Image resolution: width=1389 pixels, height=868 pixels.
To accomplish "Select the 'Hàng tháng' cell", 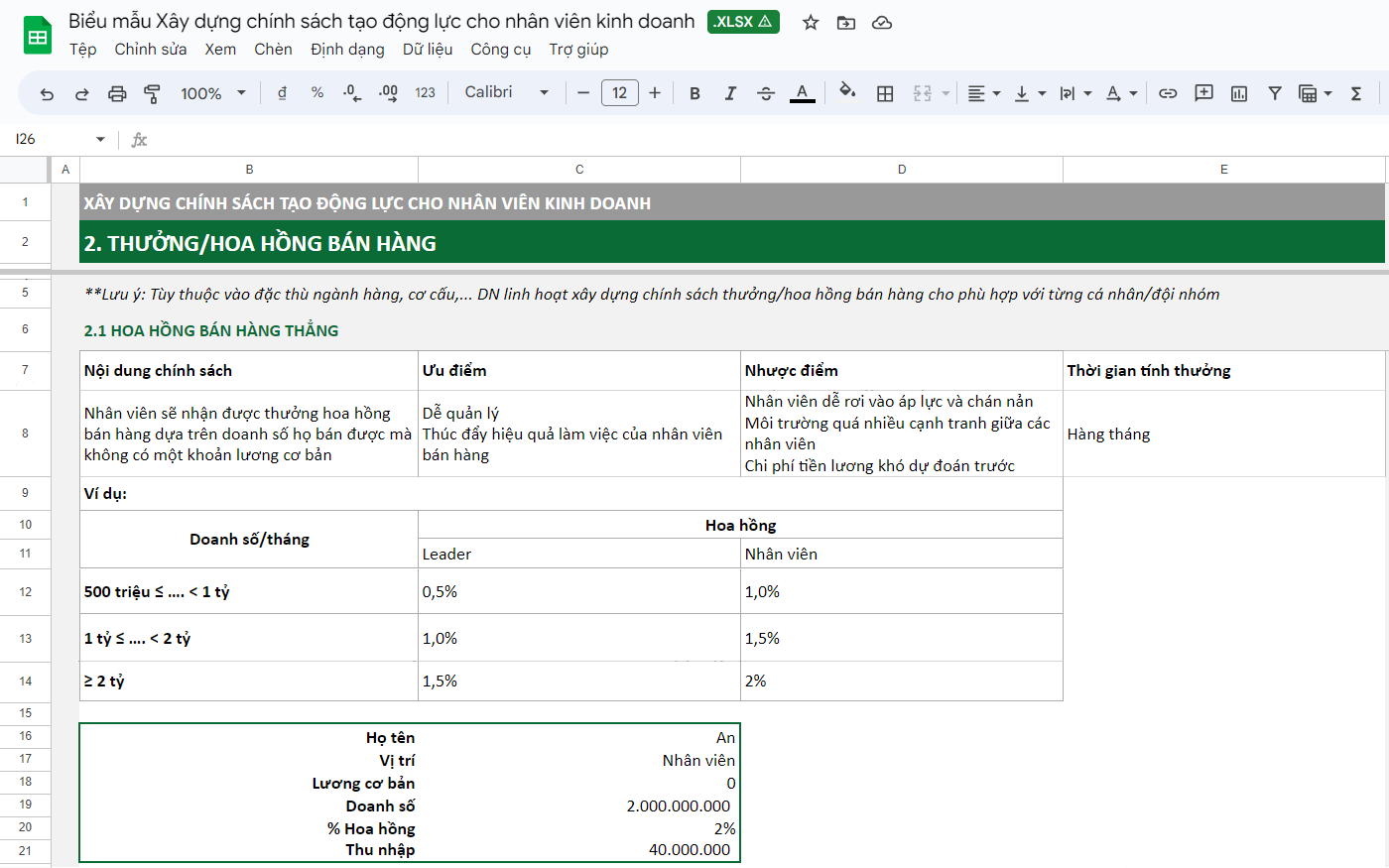I will pos(1223,434).
